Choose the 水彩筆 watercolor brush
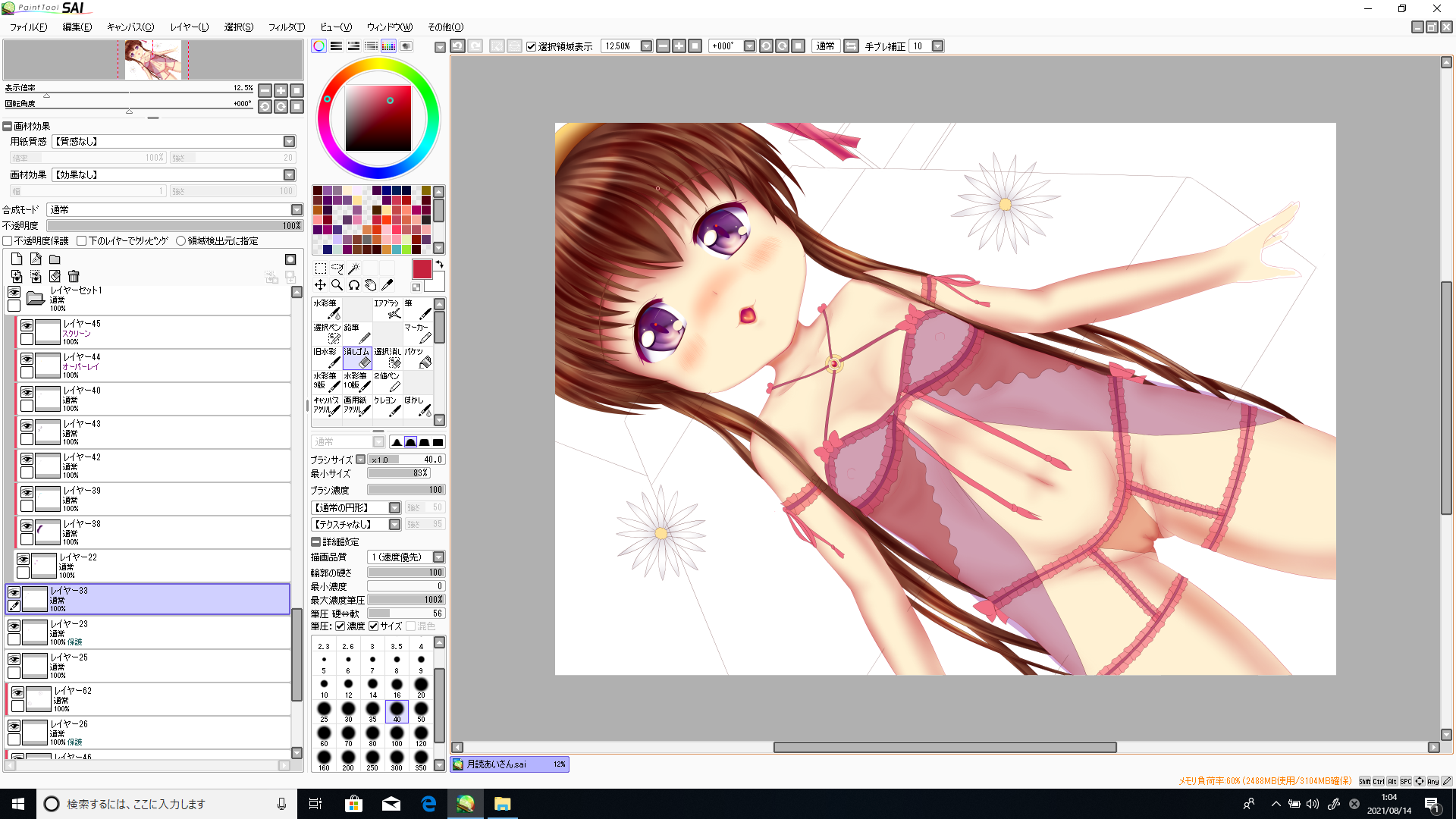The width and height of the screenshot is (1456, 819). pyautogui.click(x=327, y=309)
